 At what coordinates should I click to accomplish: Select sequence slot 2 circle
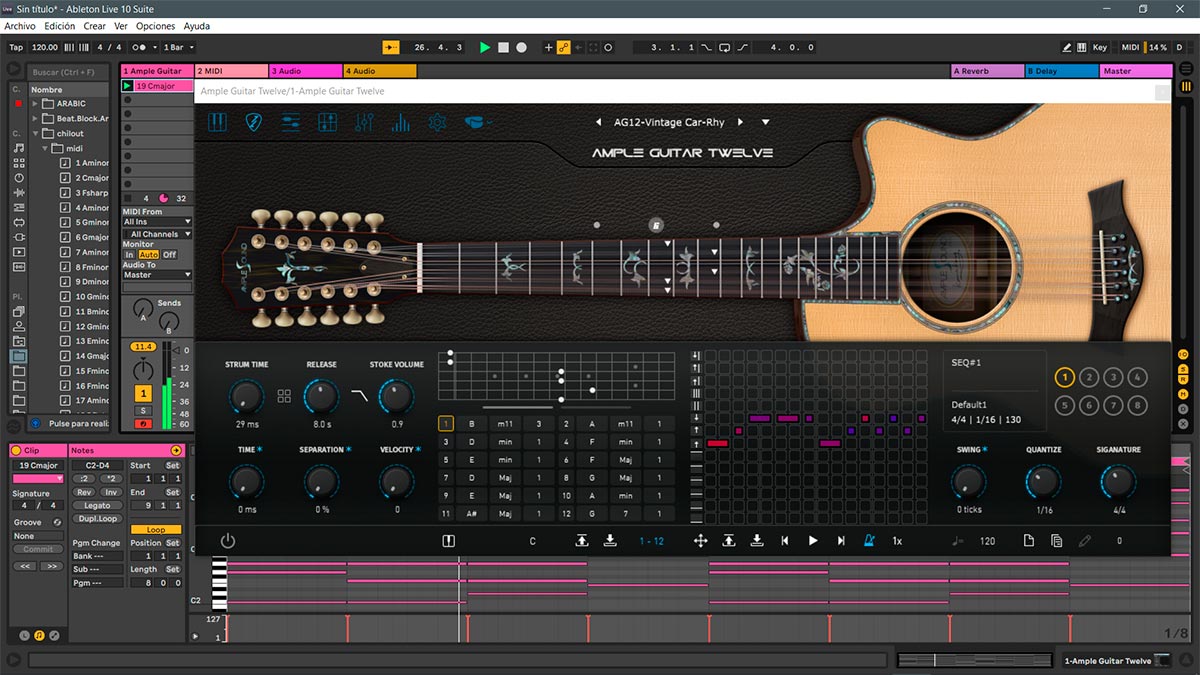(x=1089, y=377)
